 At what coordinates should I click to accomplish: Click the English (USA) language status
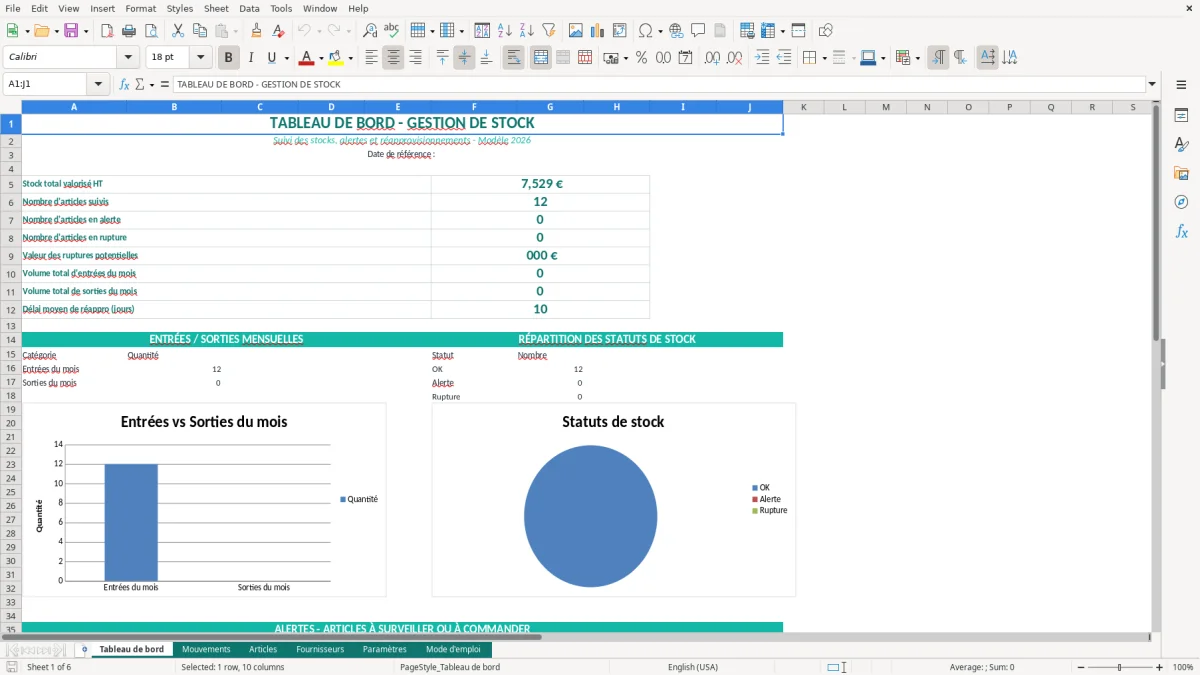tap(693, 667)
